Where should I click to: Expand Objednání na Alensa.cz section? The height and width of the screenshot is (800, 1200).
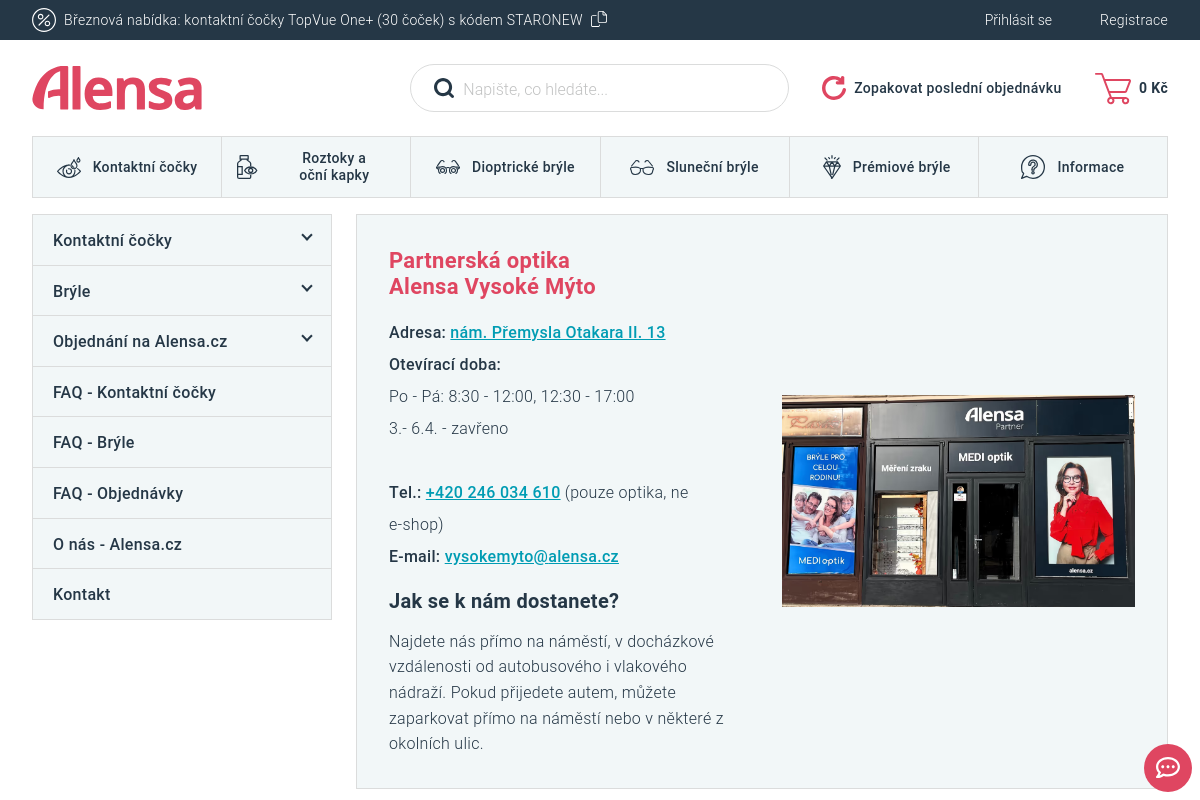(x=307, y=339)
